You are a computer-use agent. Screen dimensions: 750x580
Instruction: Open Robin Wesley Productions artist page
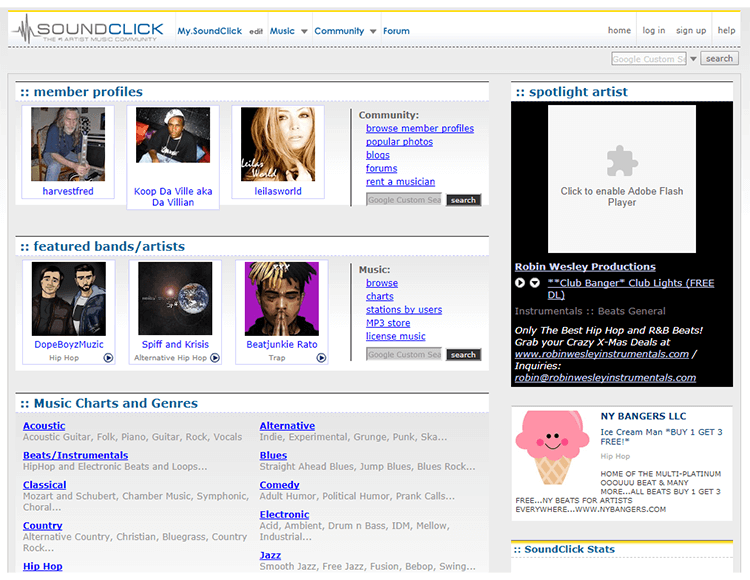[585, 267]
